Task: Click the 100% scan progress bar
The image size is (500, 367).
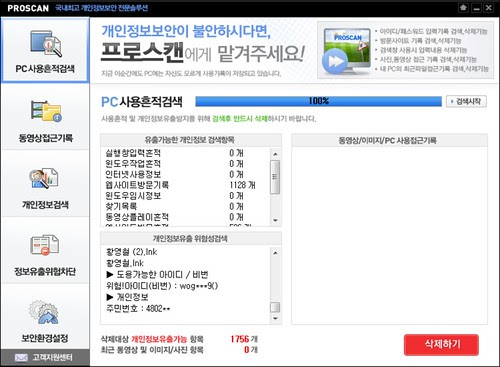Action: tap(318, 101)
